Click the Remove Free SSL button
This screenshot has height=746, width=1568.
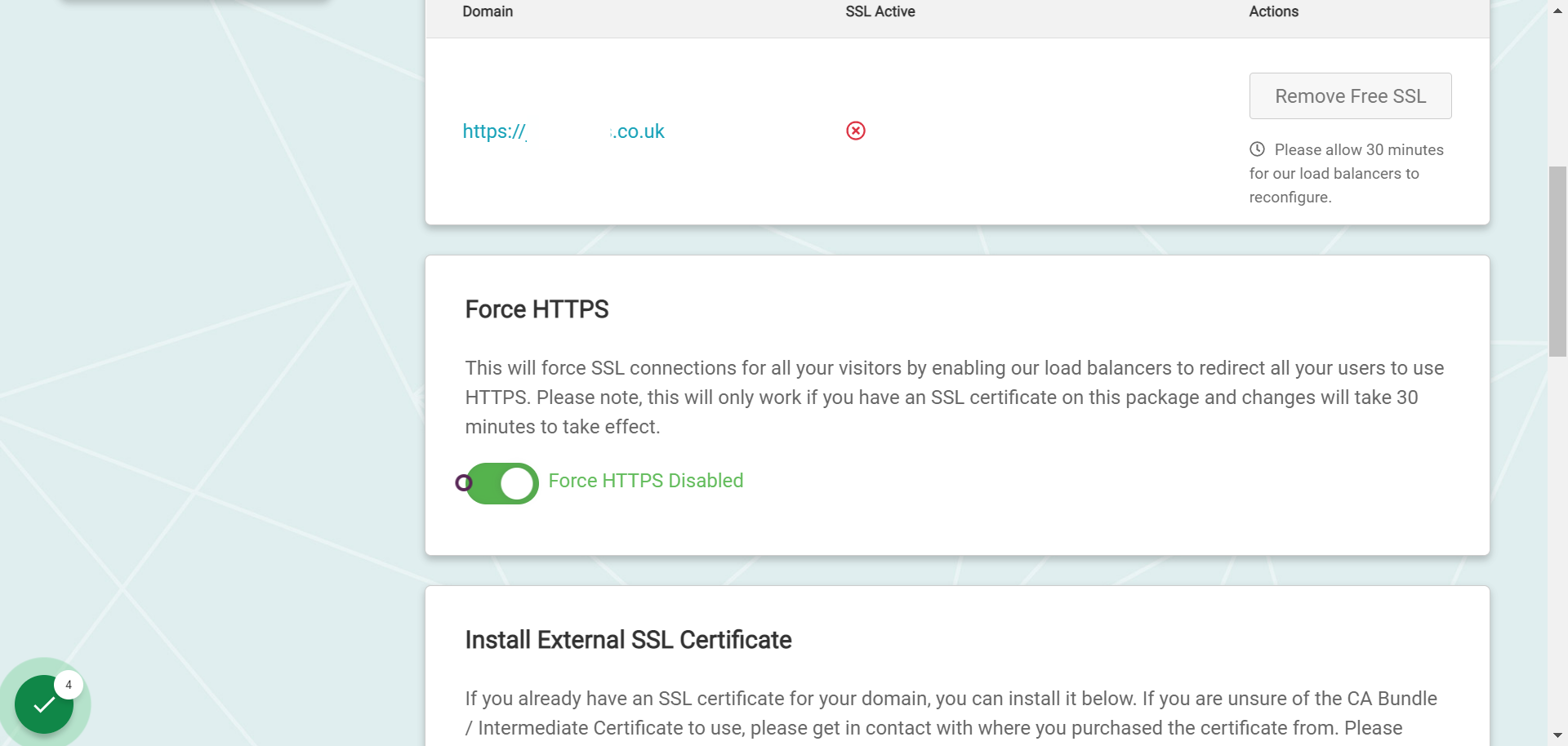[1350, 96]
